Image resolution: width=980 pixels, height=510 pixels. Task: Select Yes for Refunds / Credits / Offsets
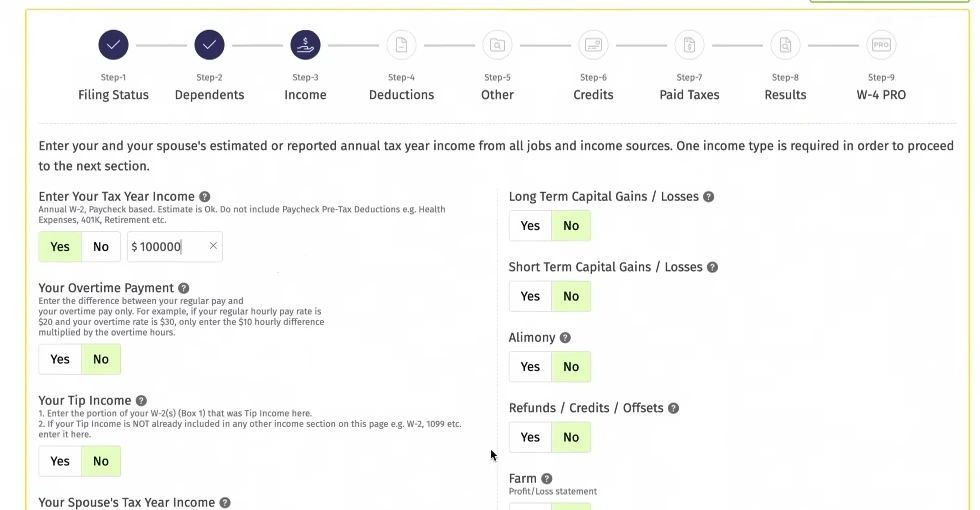pos(530,438)
